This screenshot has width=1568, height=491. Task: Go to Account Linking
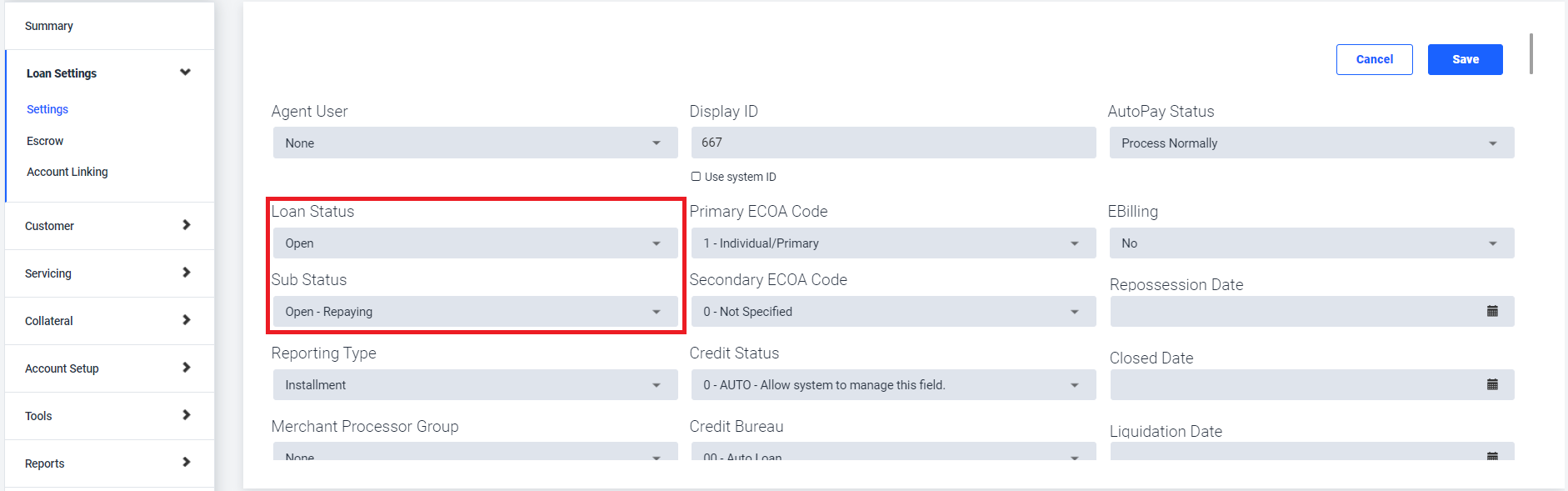(x=67, y=172)
